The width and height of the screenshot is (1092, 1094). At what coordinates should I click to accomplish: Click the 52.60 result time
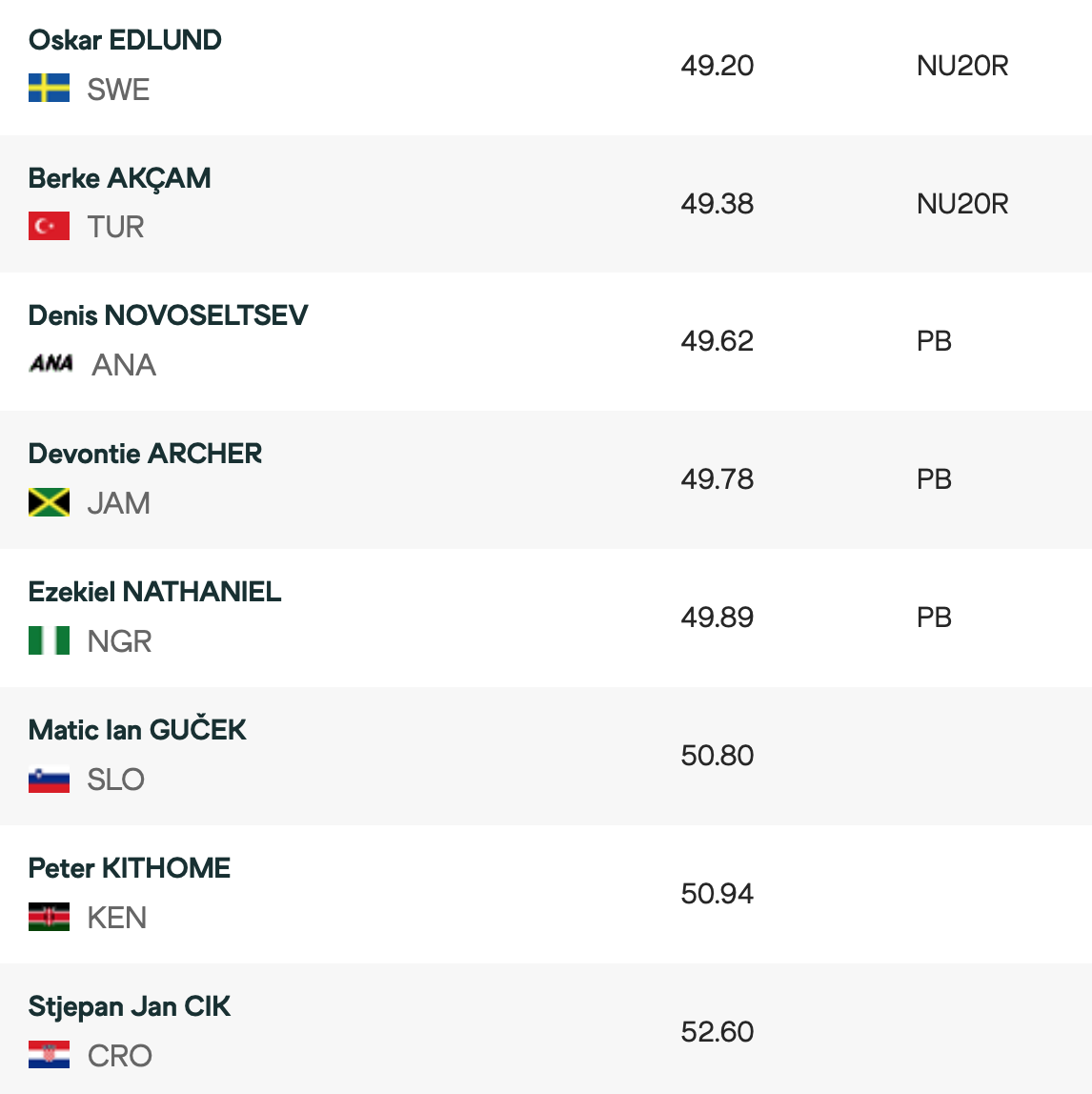tap(717, 1032)
